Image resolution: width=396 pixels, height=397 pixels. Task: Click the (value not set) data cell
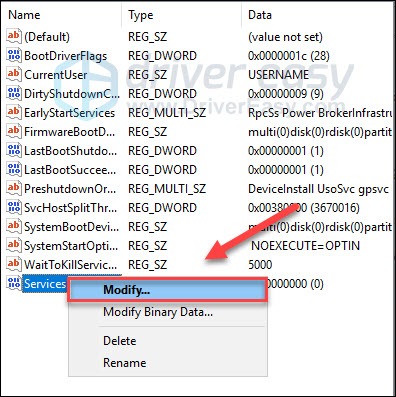(x=285, y=37)
